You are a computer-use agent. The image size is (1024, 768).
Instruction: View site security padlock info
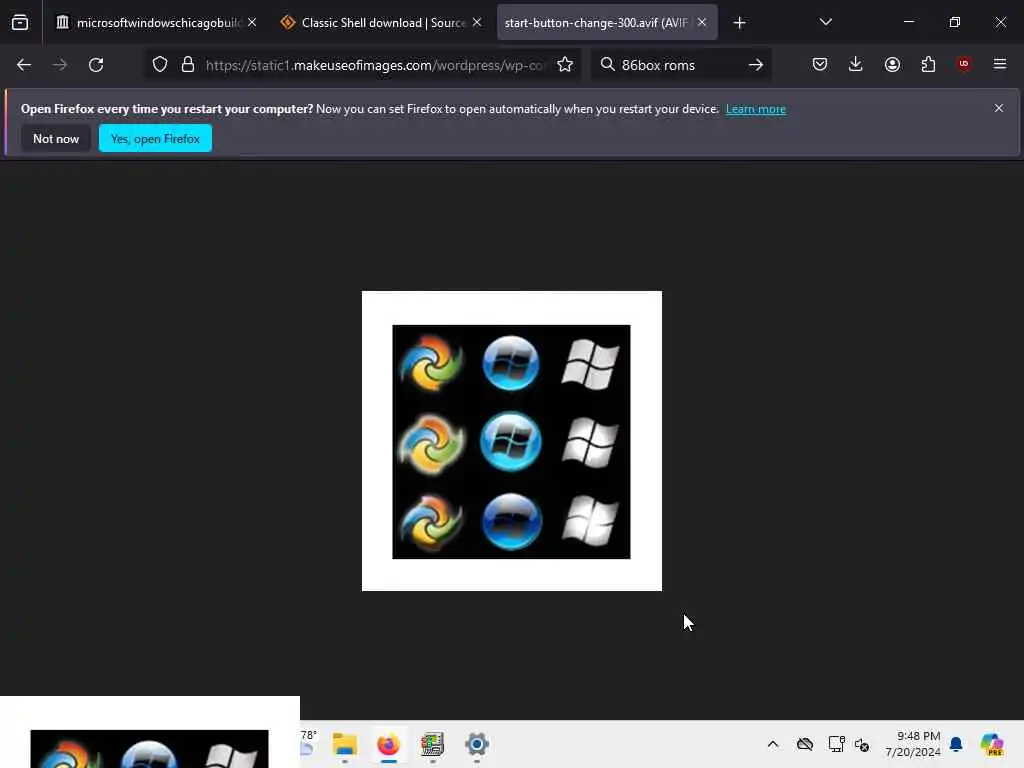click(x=188, y=65)
